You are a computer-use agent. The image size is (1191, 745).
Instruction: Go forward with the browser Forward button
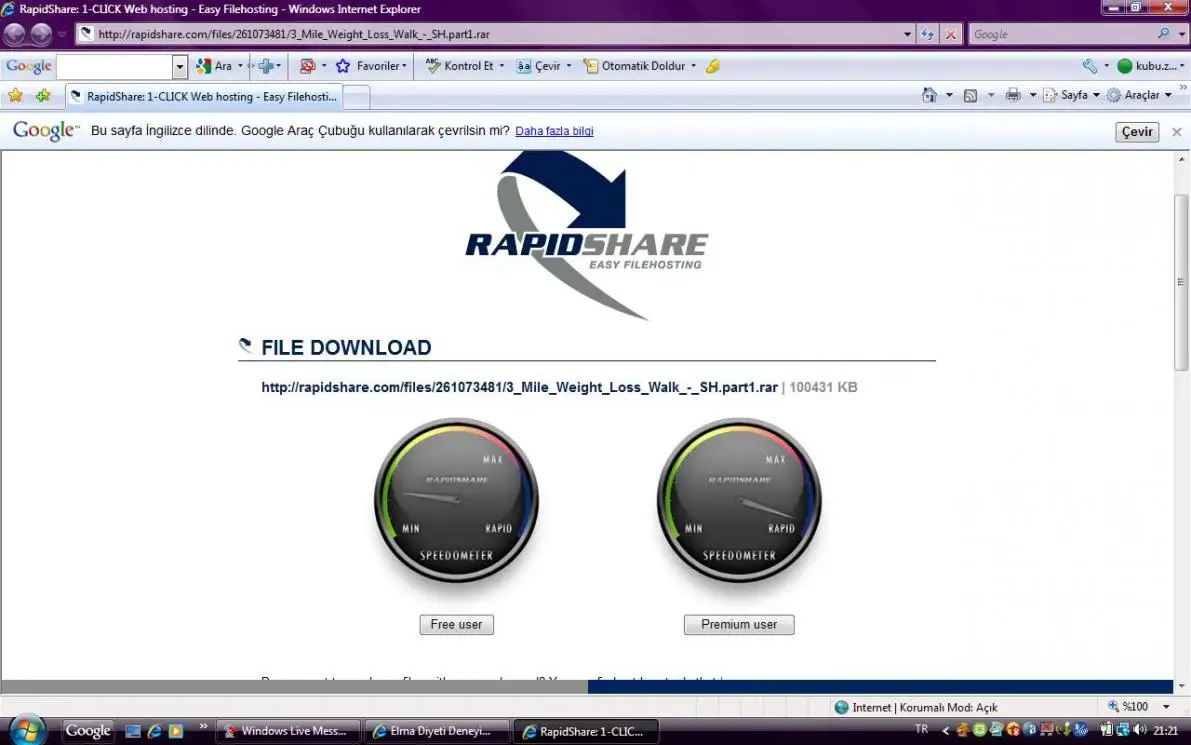41,34
